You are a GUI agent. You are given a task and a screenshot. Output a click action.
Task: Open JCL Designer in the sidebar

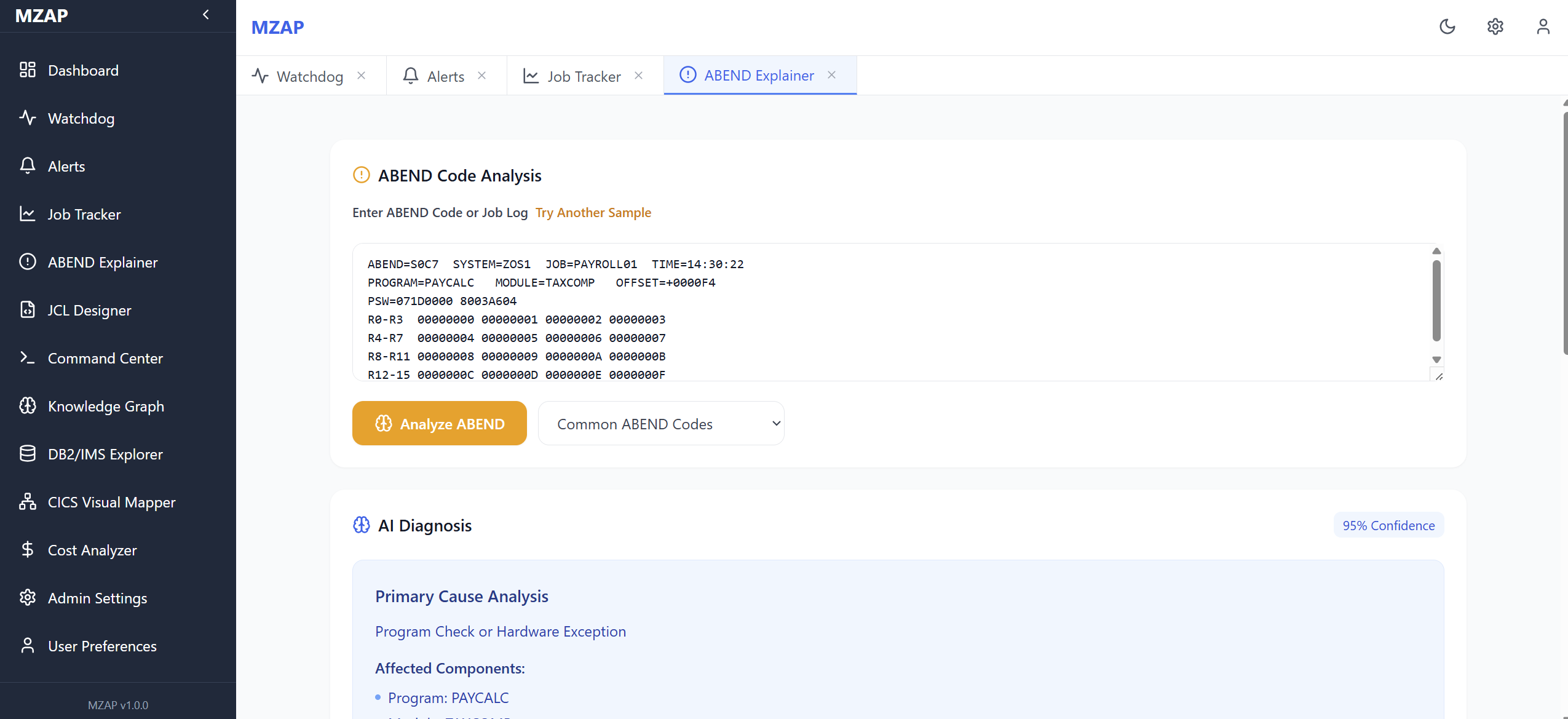pos(89,311)
